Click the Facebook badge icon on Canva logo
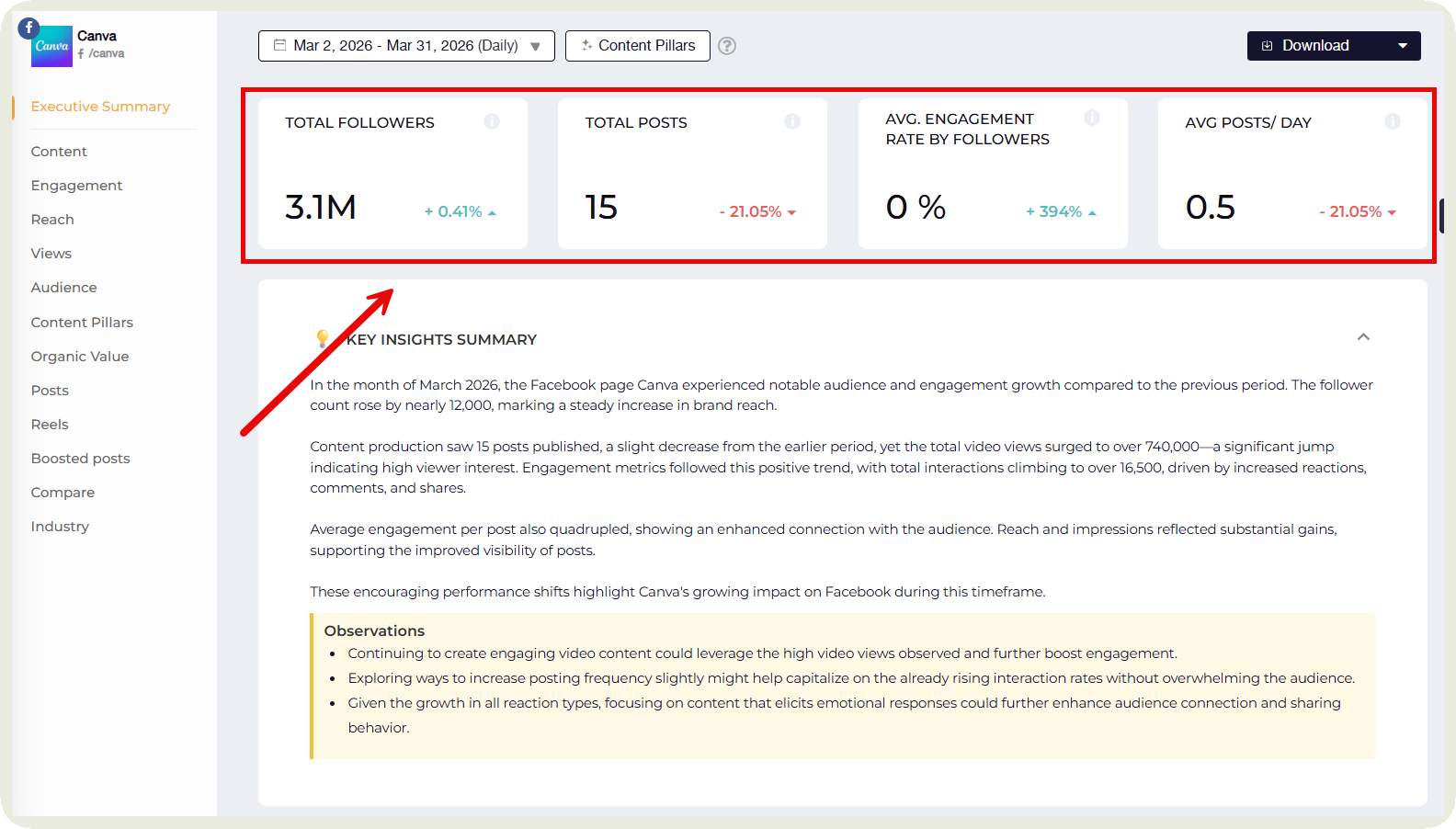Image resolution: width=1456 pixels, height=829 pixels. tap(28, 28)
